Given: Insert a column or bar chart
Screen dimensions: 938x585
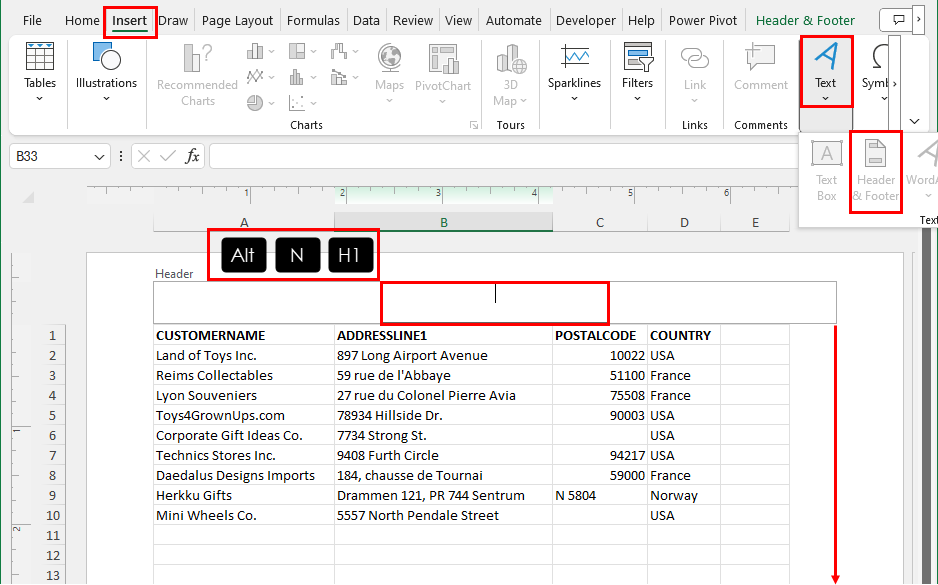Looking at the screenshot, I should tap(260, 51).
